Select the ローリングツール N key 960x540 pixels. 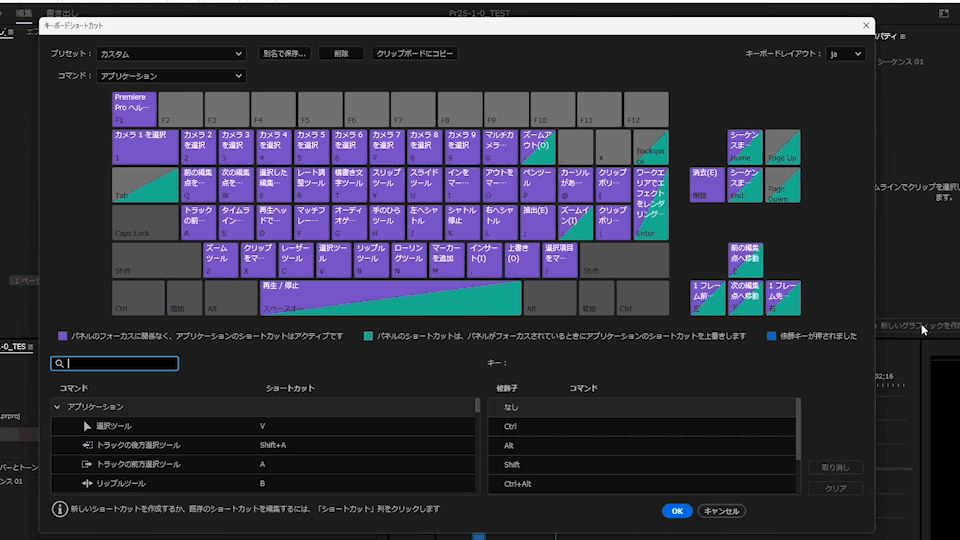(x=409, y=260)
